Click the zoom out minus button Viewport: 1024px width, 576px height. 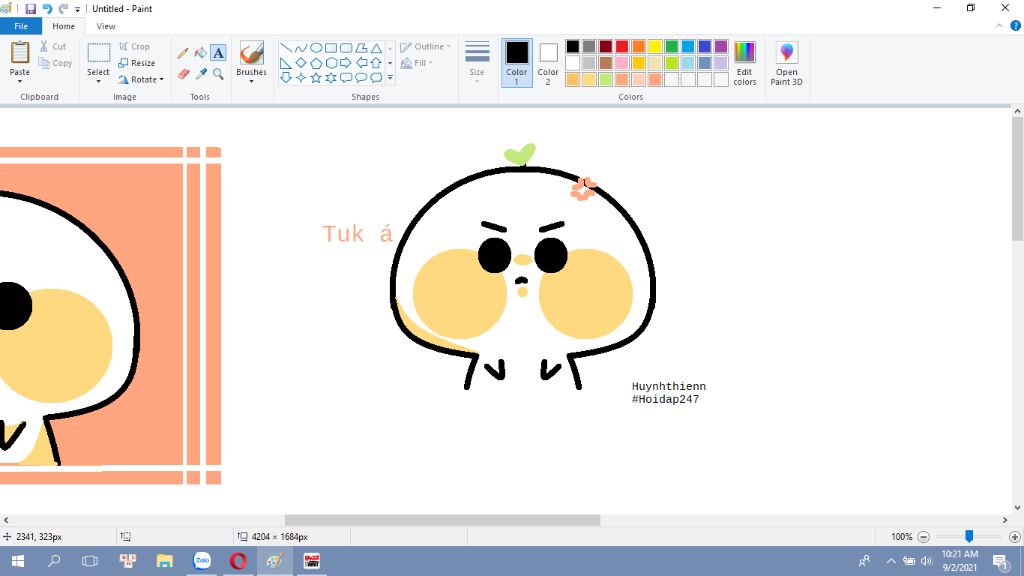(x=923, y=537)
